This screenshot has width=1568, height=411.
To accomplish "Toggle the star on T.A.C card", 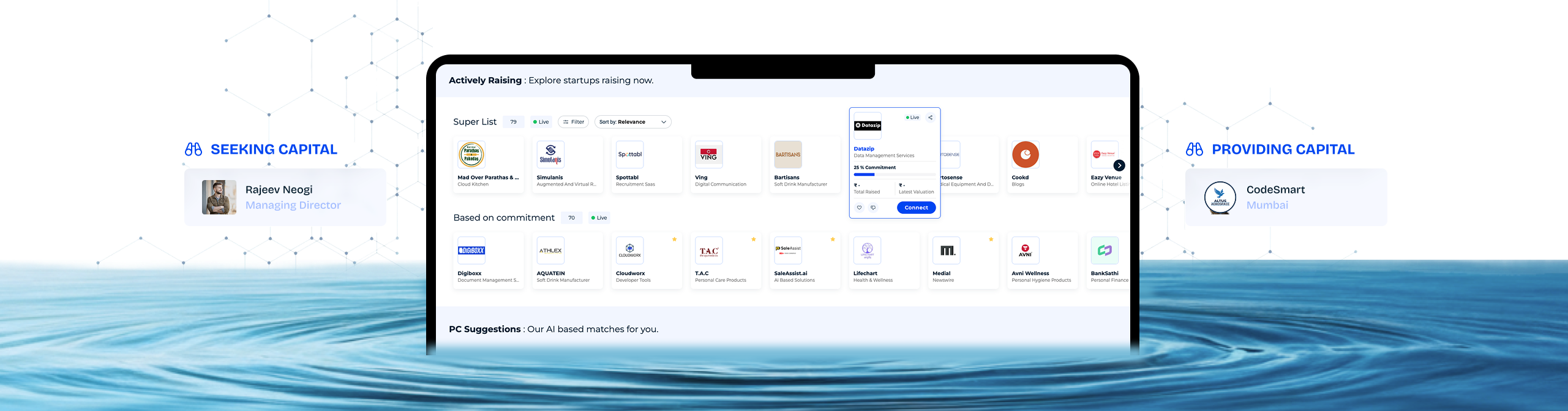I will pos(753,239).
